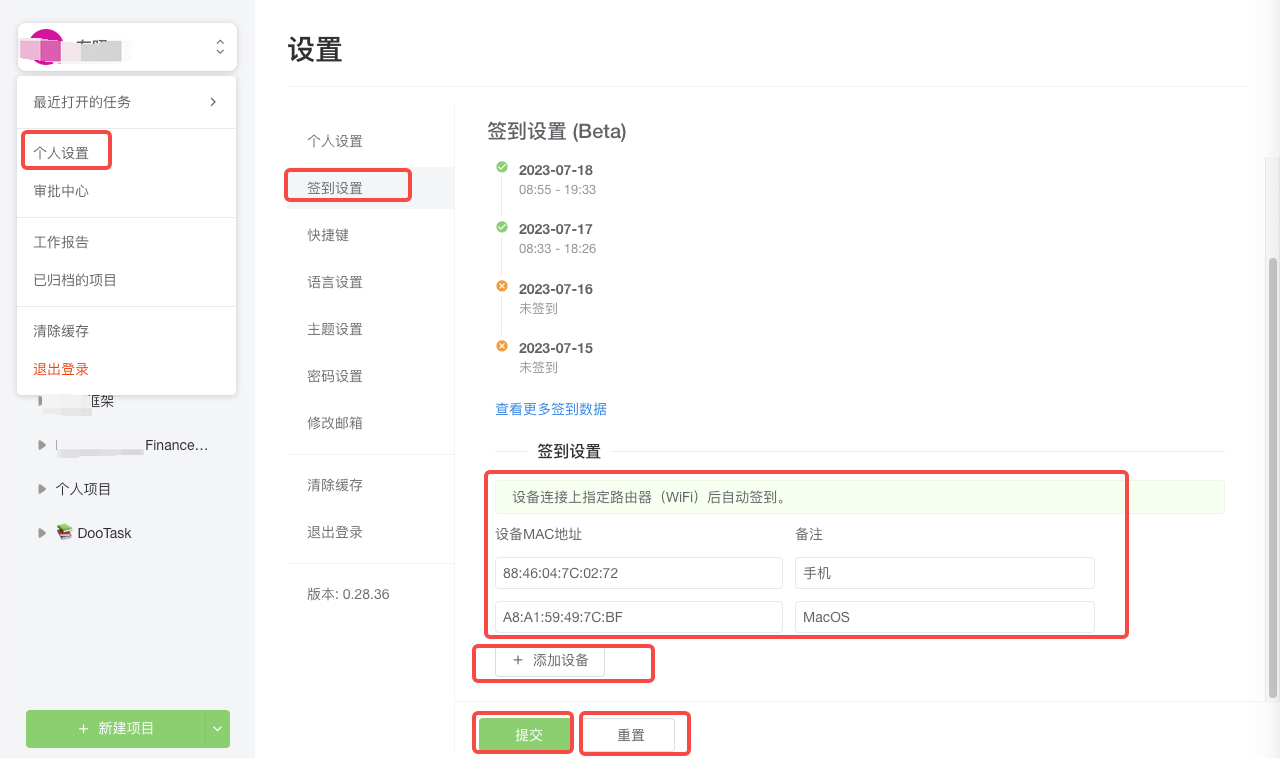The height and width of the screenshot is (758, 1280).
Task: Expand the Finance project in the sidebar
Action: (41, 445)
